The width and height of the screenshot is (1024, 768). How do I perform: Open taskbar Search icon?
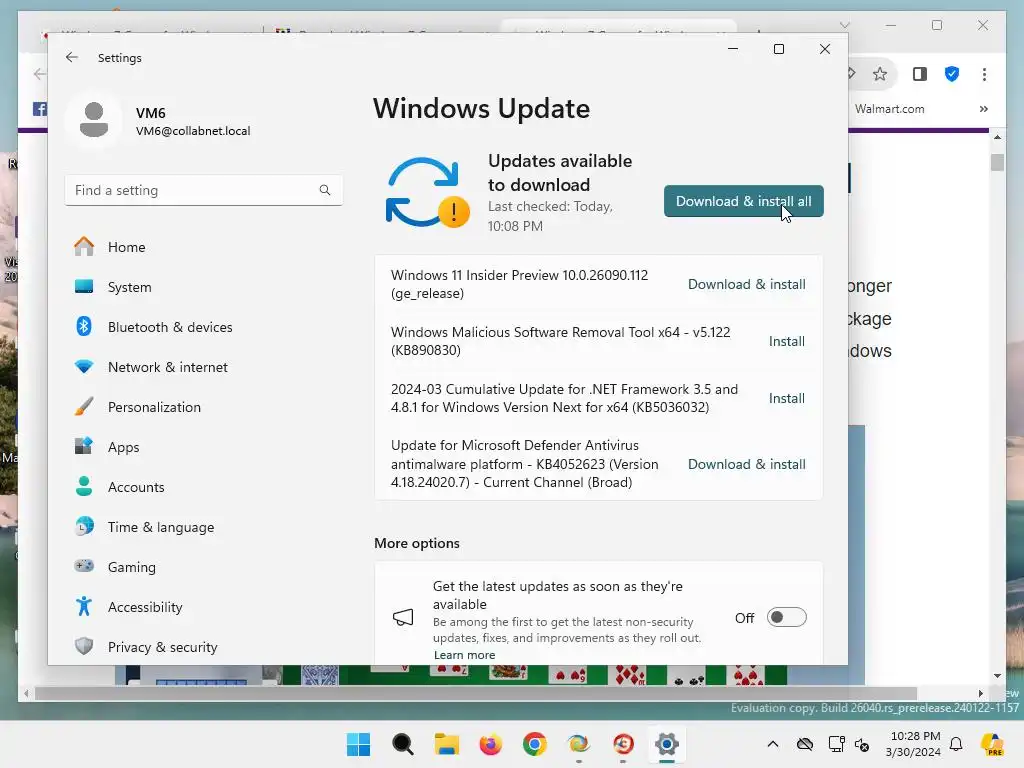402,744
